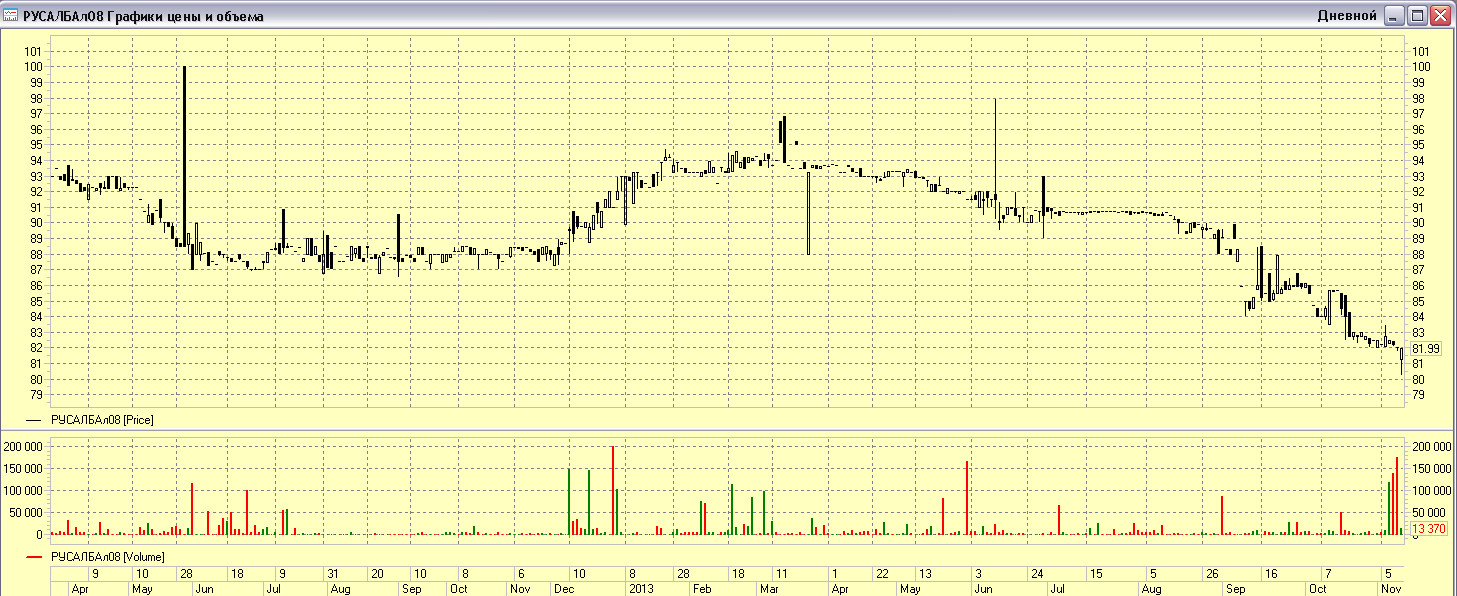Click the Дневной timeframe label
Image resolution: width=1457 pixels, height=596 pixels.
[1348, 16]
